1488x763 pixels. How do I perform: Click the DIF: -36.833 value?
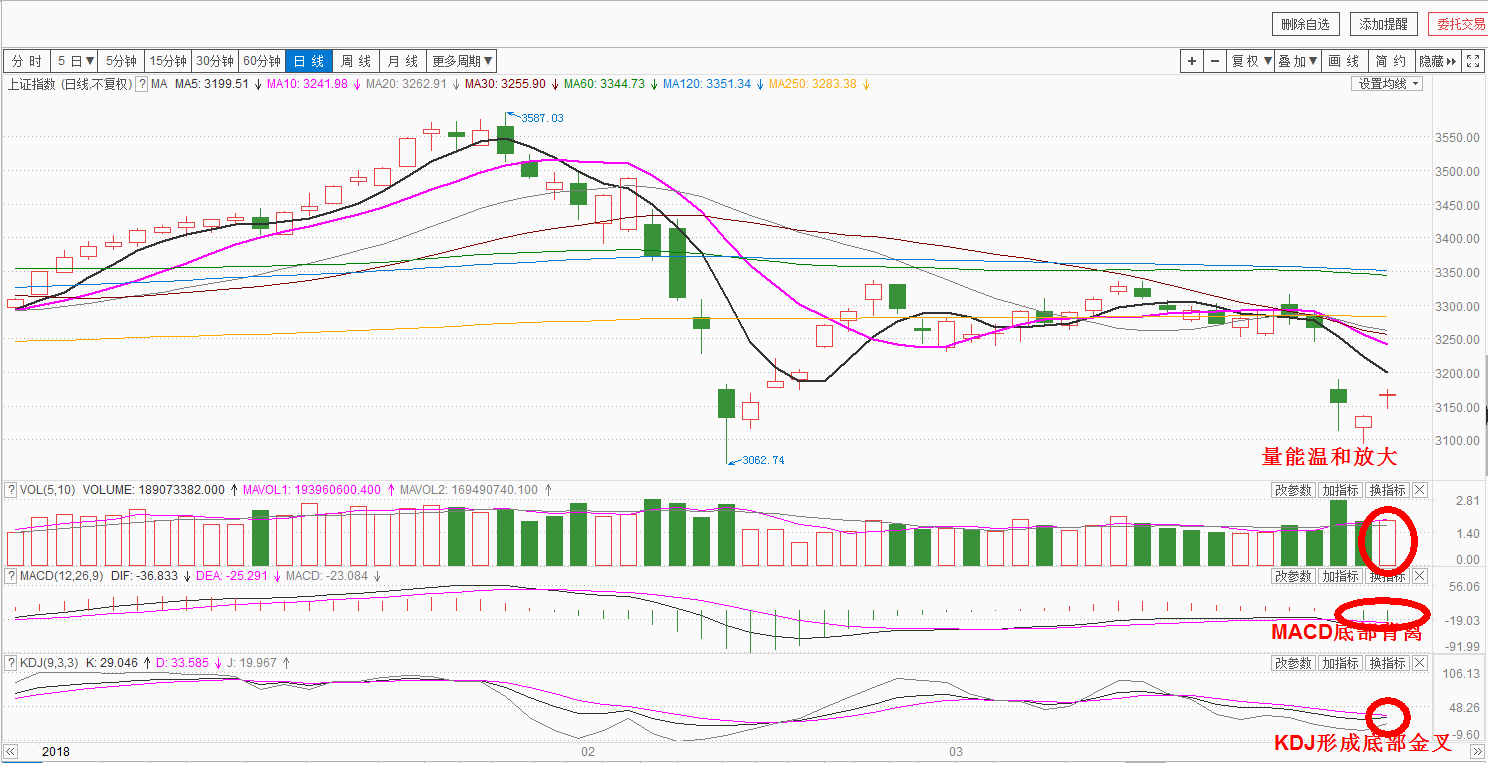[x=143, y=576]
